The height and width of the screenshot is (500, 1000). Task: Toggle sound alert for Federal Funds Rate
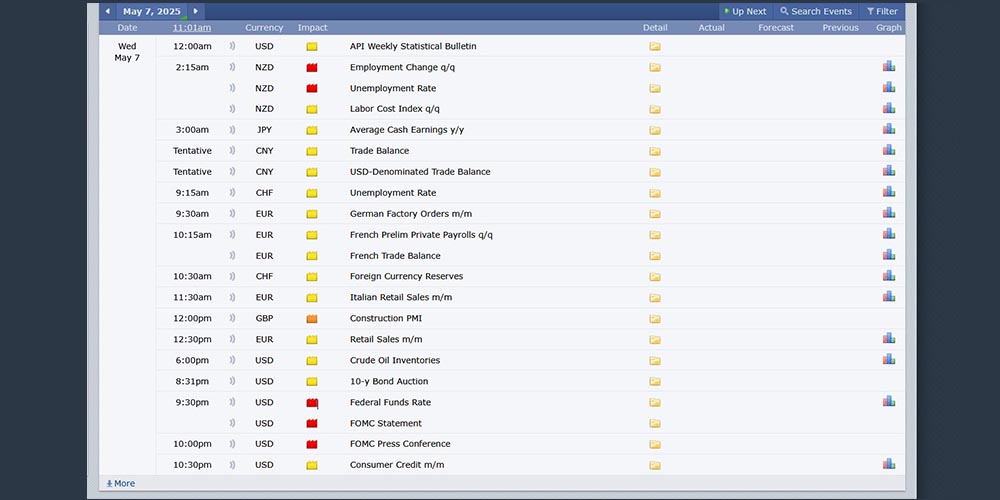[232, 402]
